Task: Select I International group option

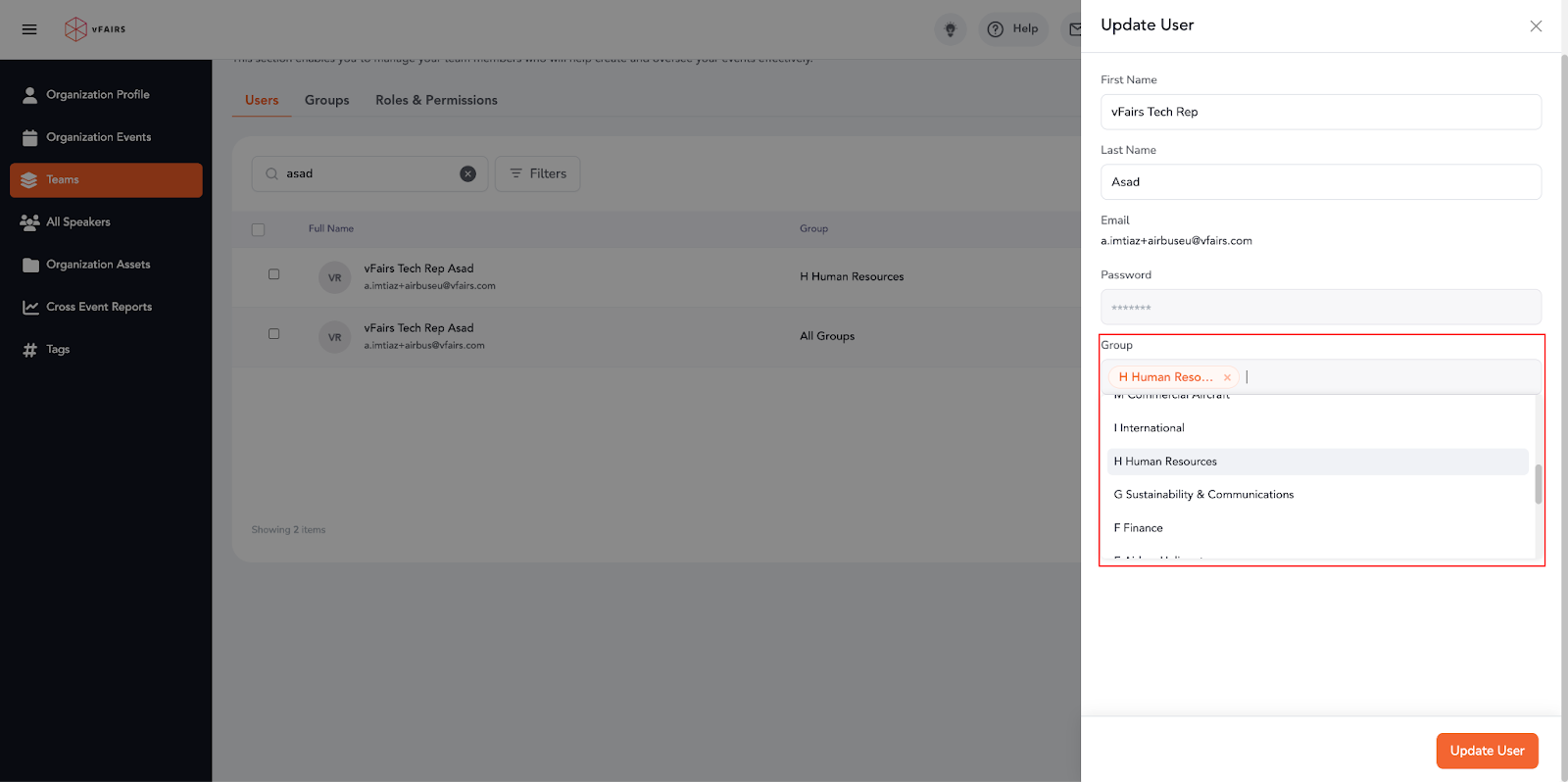Action: click(1150, 428)
